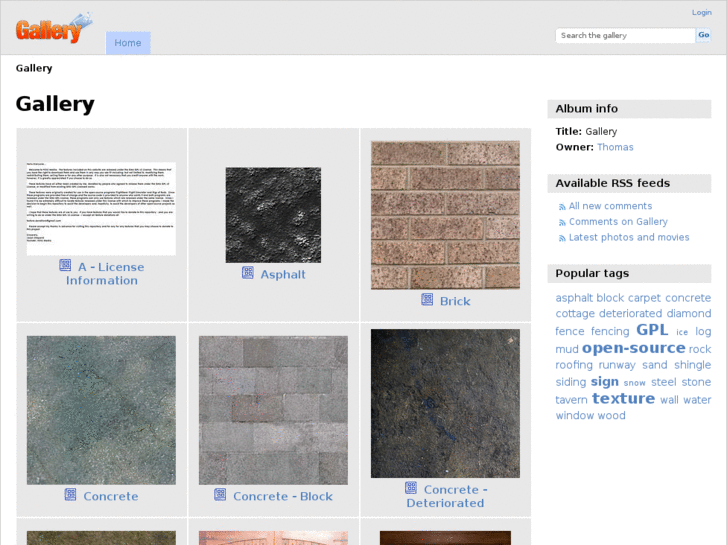
Task: Click the Gallery breadcrumb
Action: 34,68
